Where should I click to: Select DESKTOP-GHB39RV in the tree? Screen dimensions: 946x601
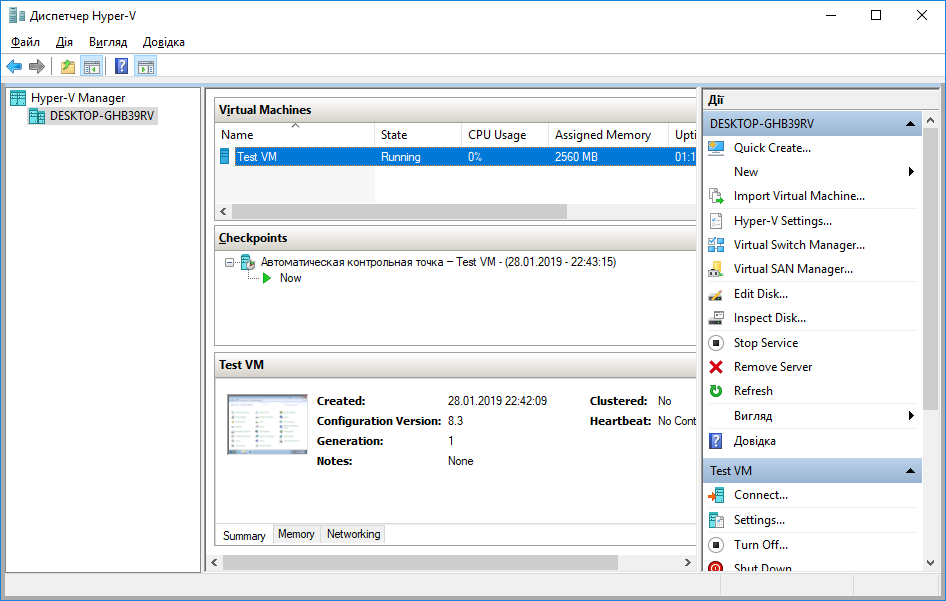(101, 116)
